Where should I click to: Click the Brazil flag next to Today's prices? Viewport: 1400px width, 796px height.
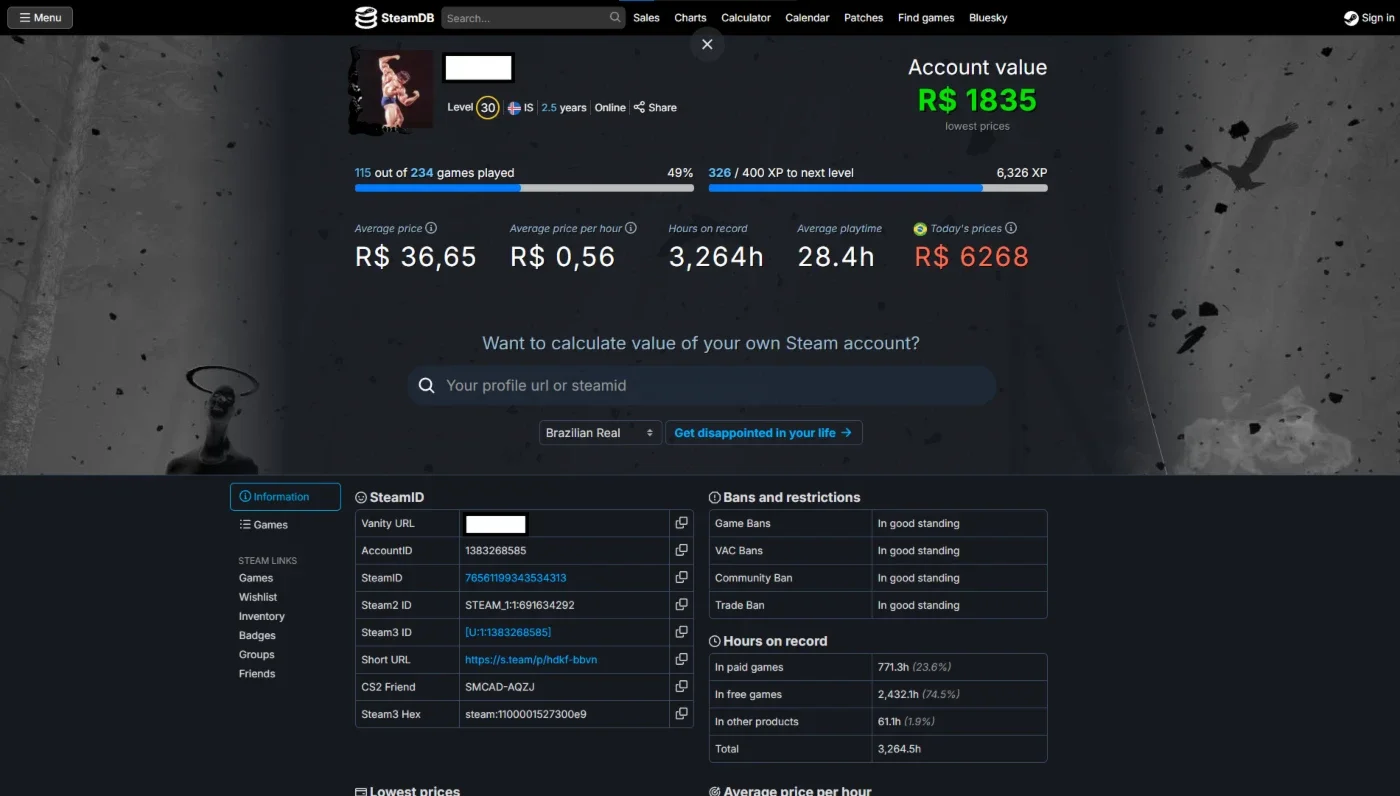(920, 229)
